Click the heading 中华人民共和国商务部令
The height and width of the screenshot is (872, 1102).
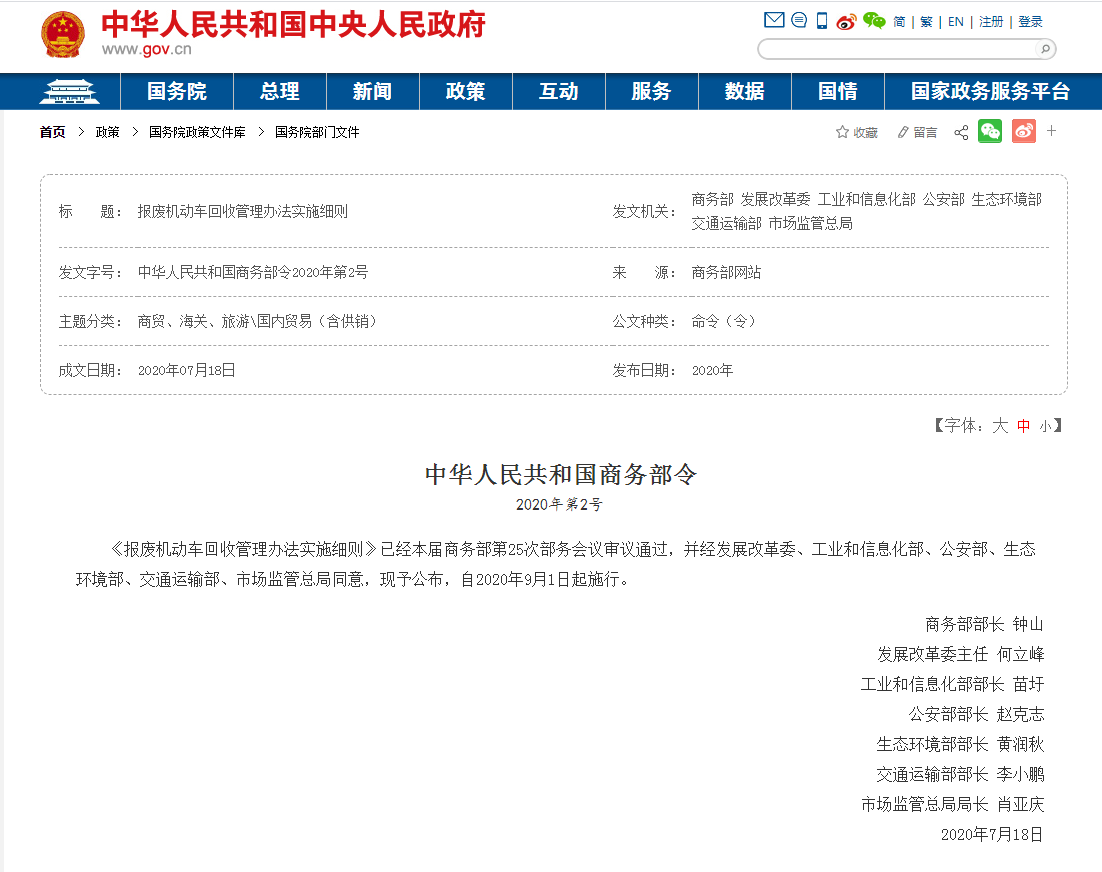[560, 475]
